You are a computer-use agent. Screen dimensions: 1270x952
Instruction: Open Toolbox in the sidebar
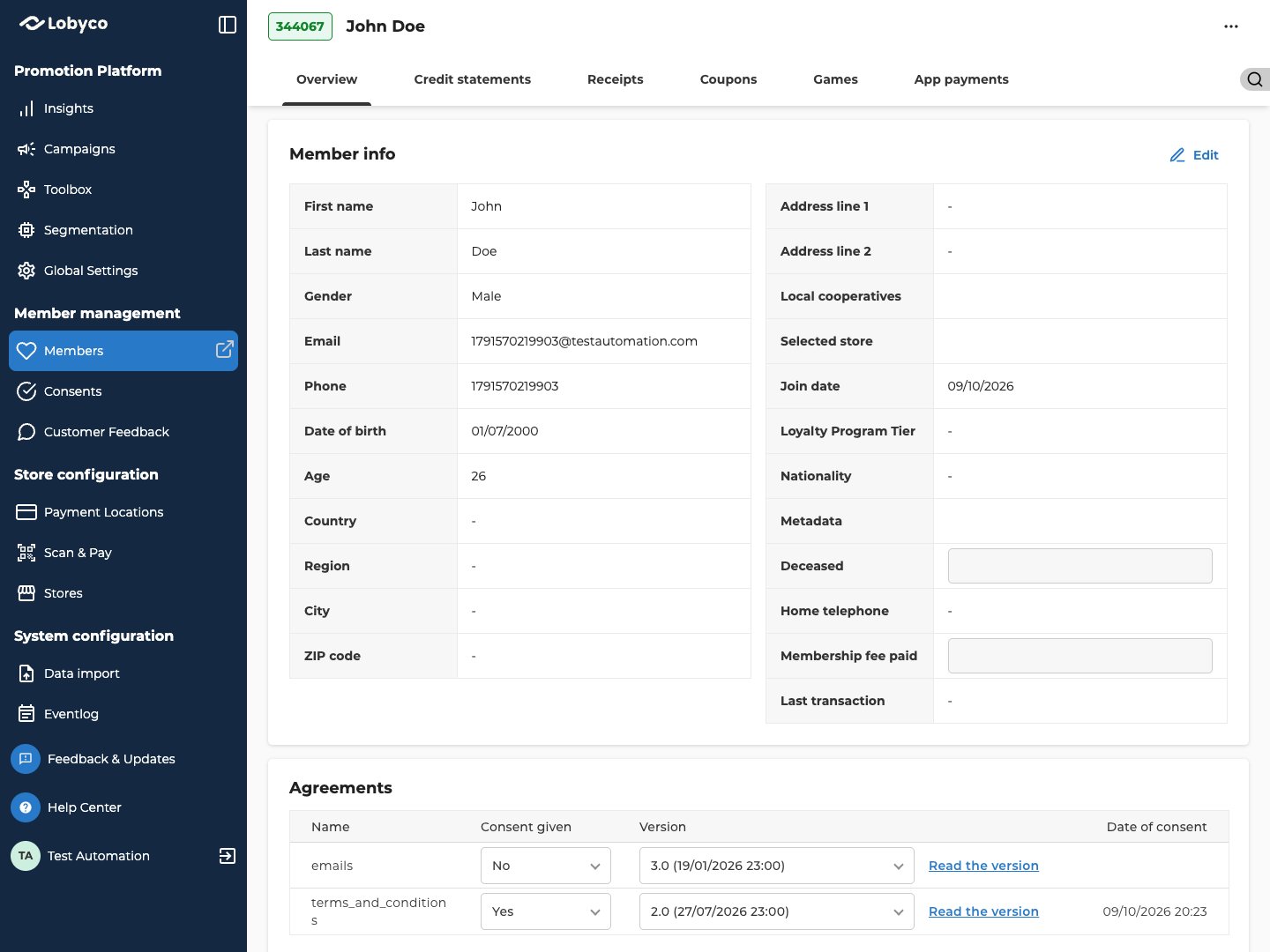point(123,190)
